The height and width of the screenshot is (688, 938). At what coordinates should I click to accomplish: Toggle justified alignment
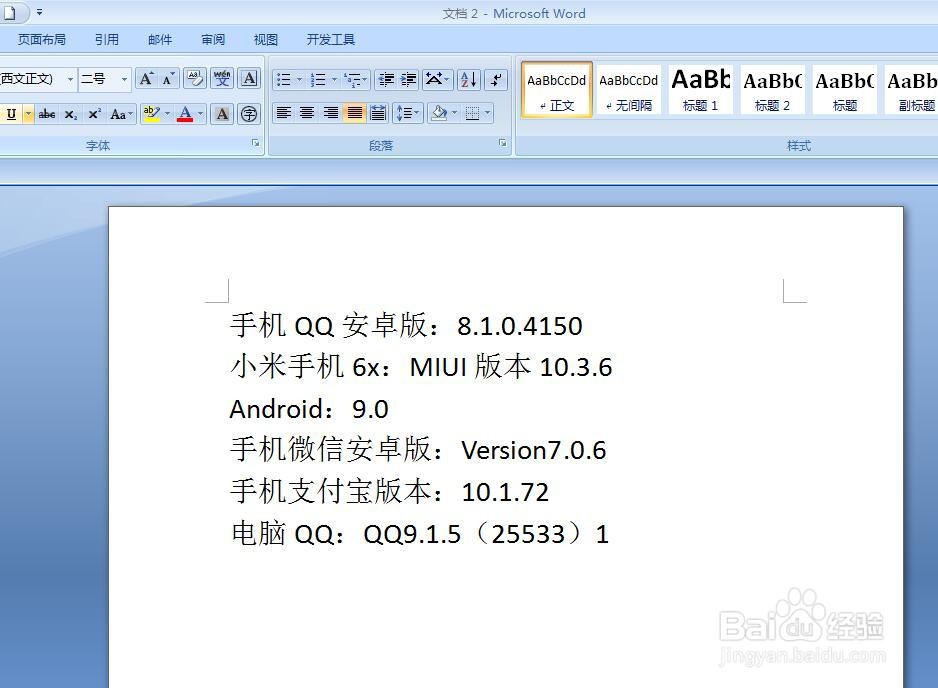355,113
